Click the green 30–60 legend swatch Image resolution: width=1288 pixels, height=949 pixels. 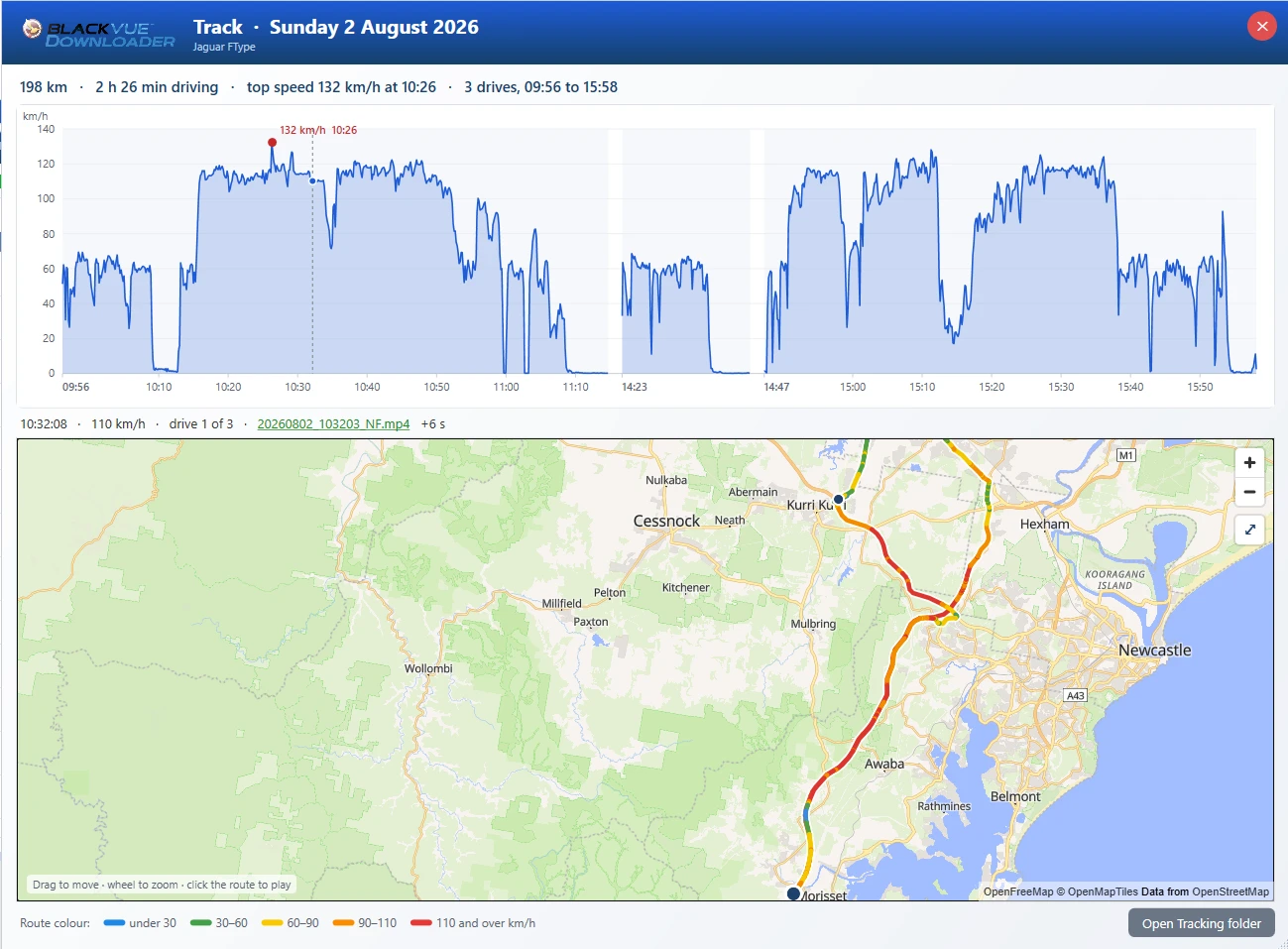point(201,923)
